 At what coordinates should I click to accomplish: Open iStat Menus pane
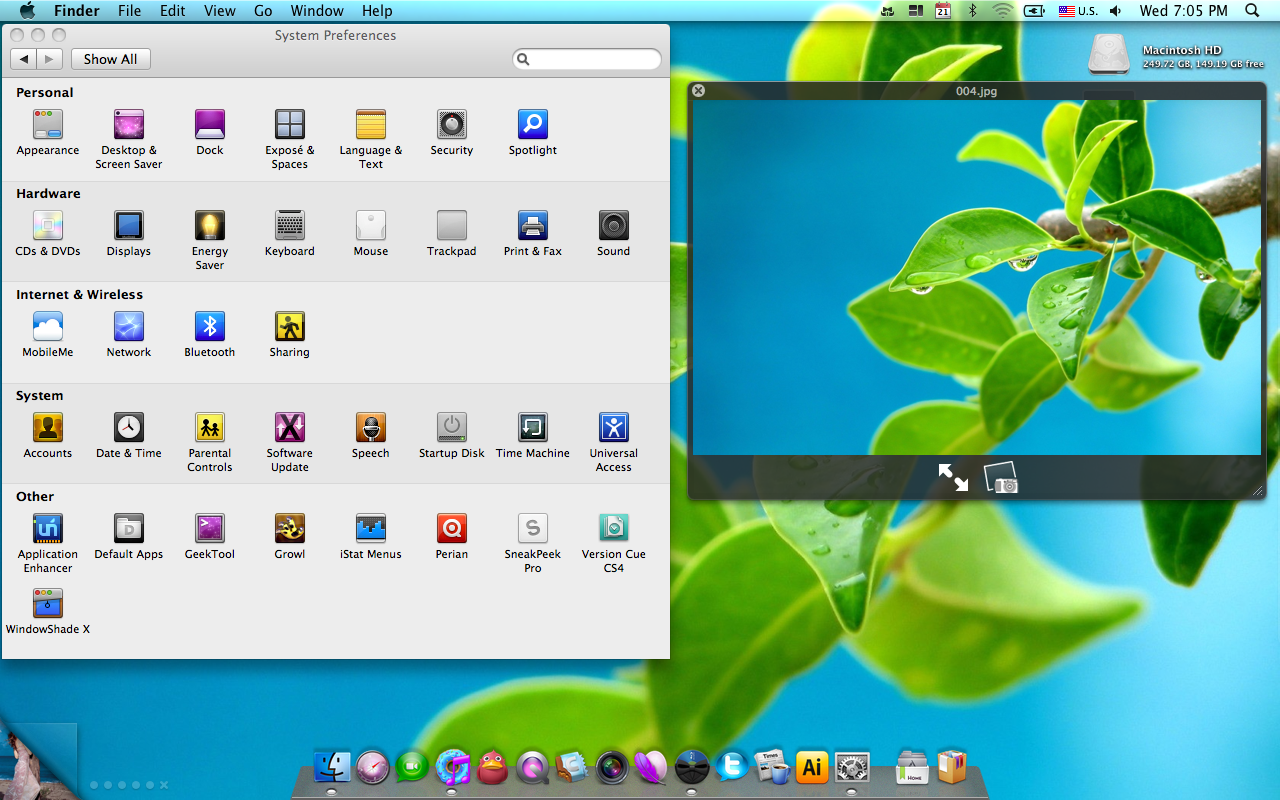tap(371, 536)
